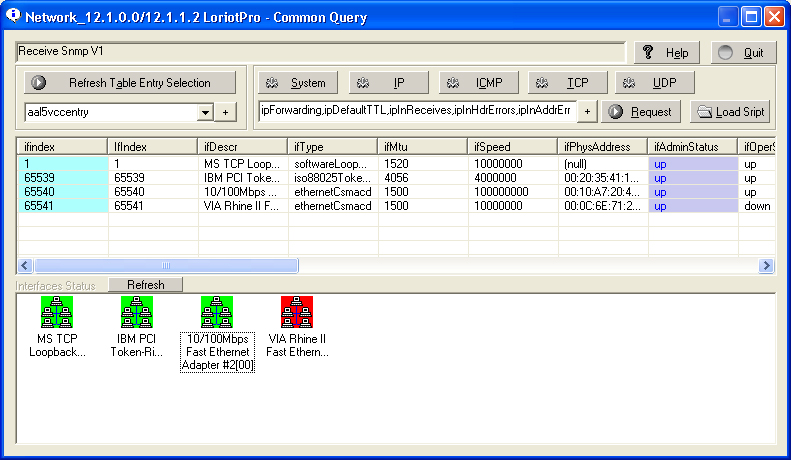Click the ifAdminStatus column header
This screenshot has height=460, width=791.
coord(692,147)
